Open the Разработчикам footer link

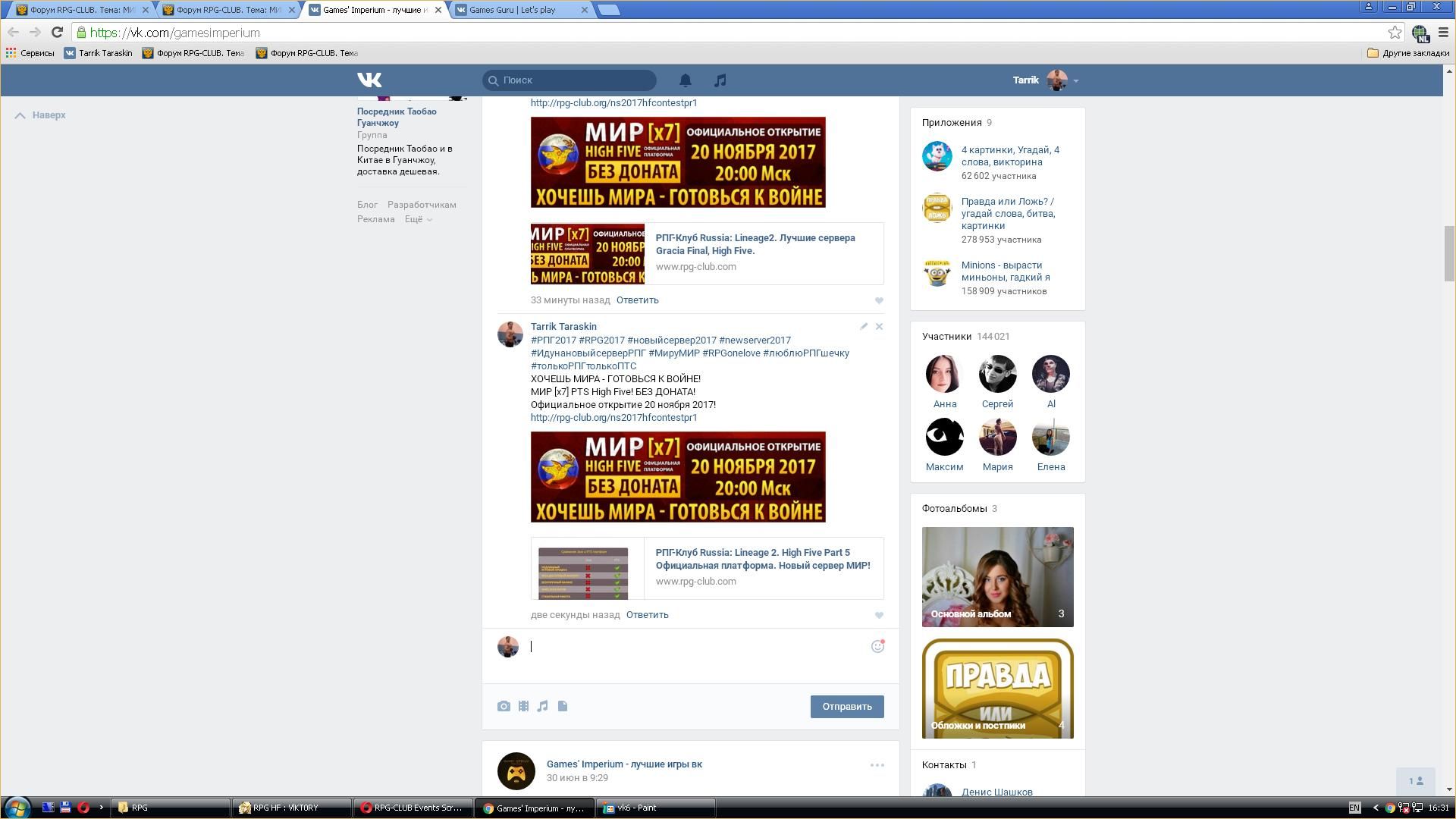pos(422,205)
